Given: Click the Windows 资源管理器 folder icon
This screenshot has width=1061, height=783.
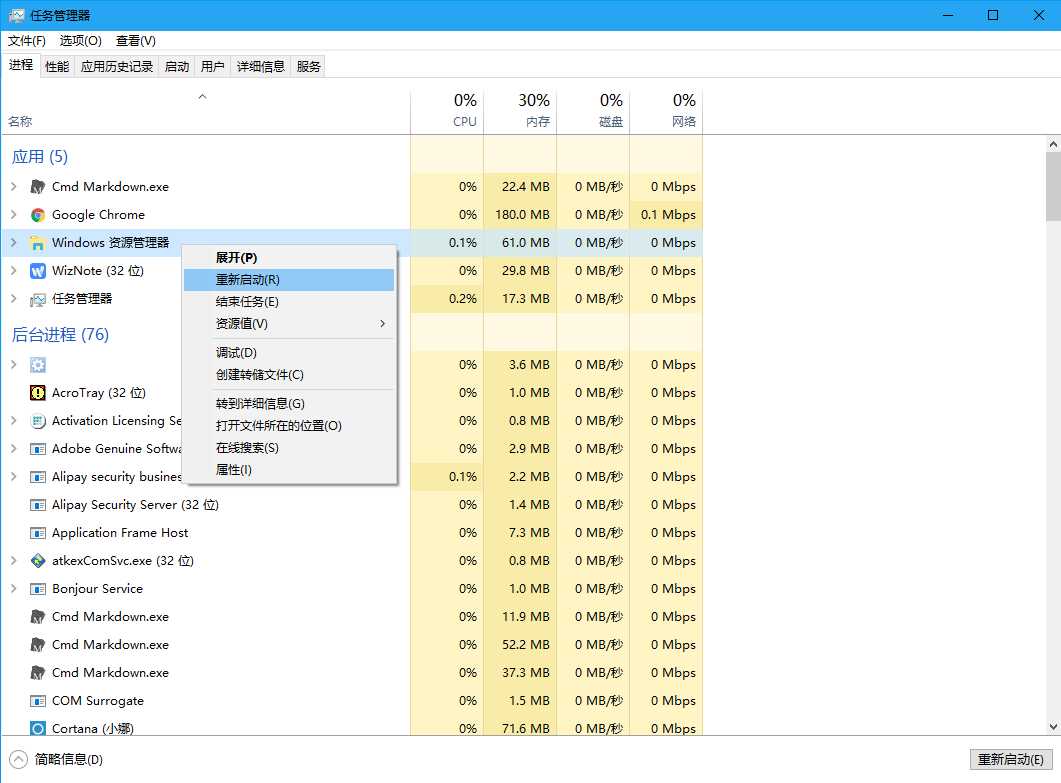Looking at the screenshot, I should point(38,243).
